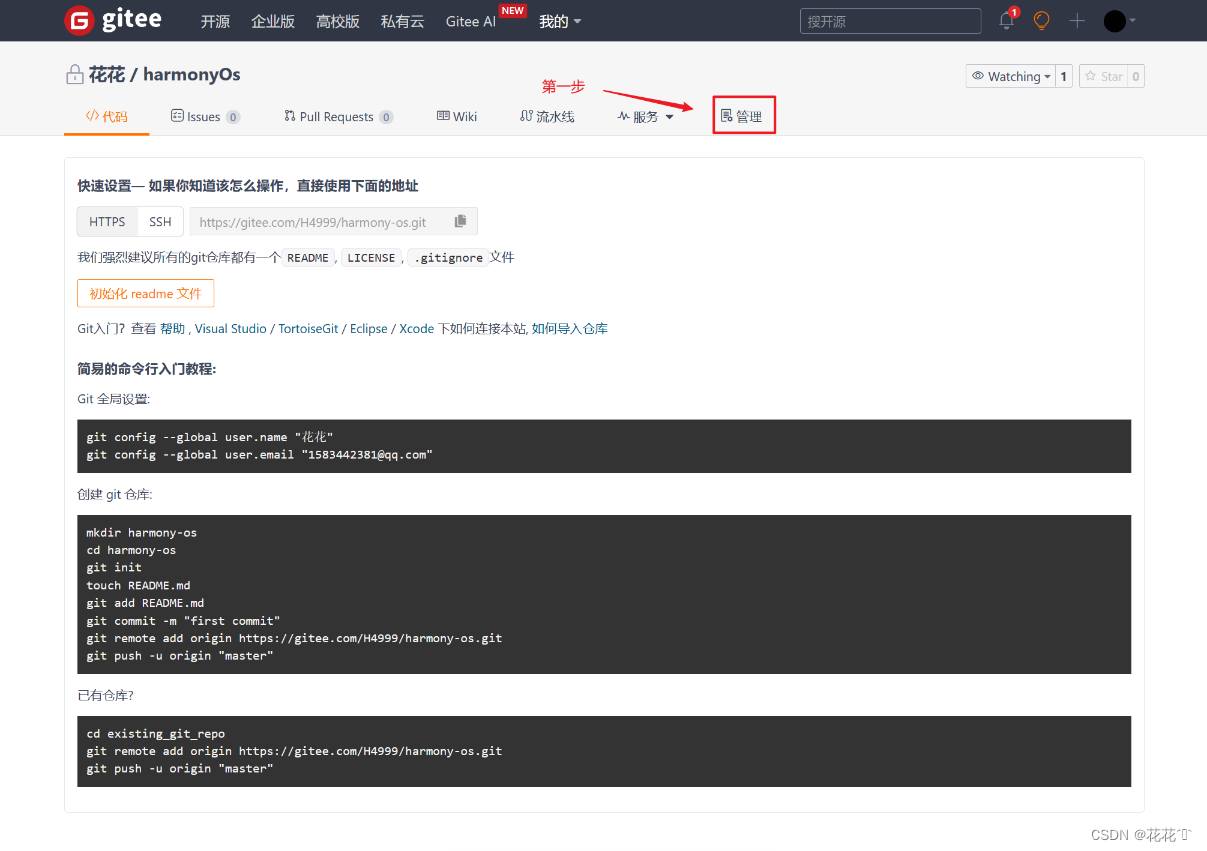Open the Eclipse link

pos(369,328)
